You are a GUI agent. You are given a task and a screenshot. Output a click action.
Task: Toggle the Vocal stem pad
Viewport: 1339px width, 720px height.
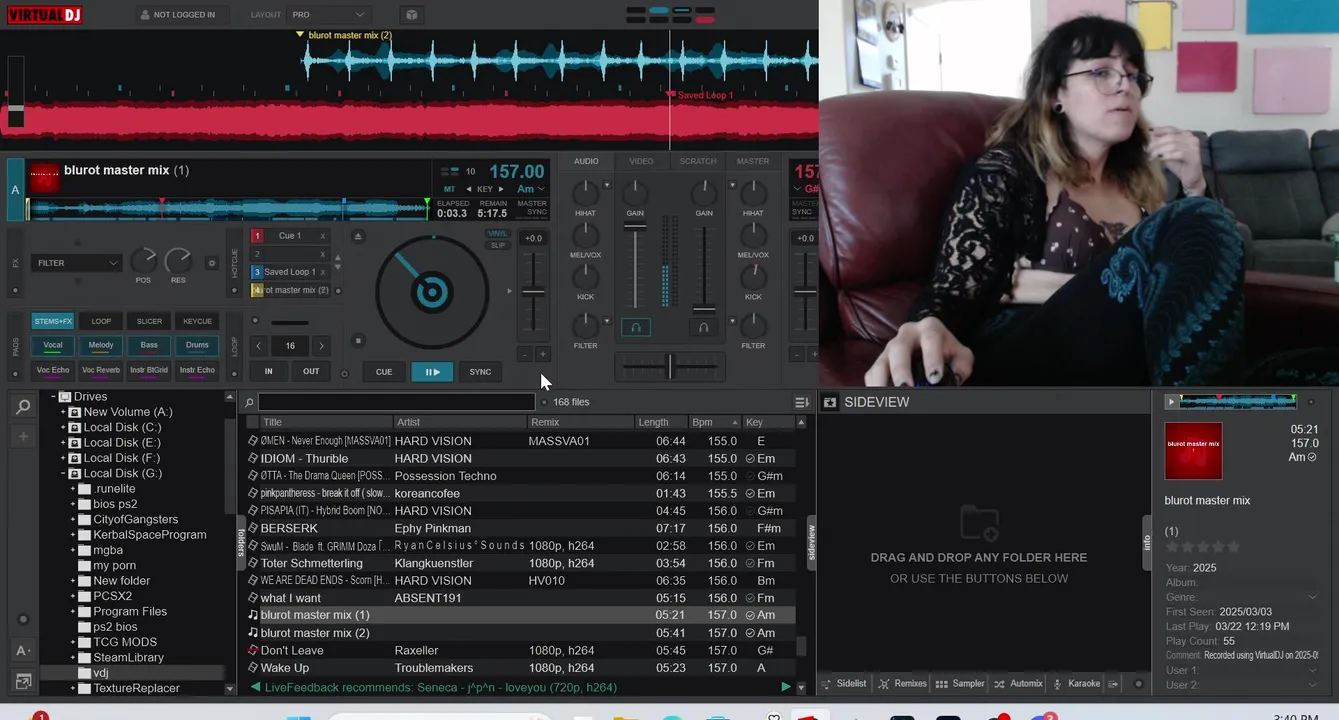(53, 346)
